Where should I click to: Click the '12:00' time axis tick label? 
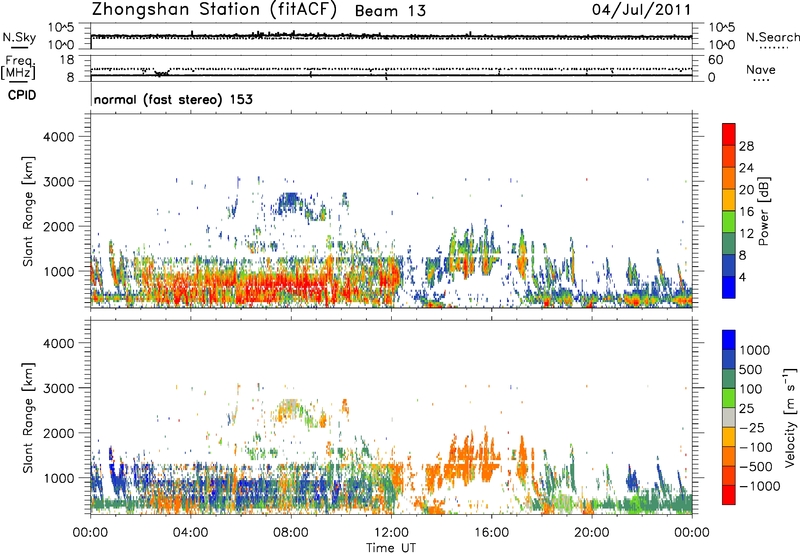[391, 533]
